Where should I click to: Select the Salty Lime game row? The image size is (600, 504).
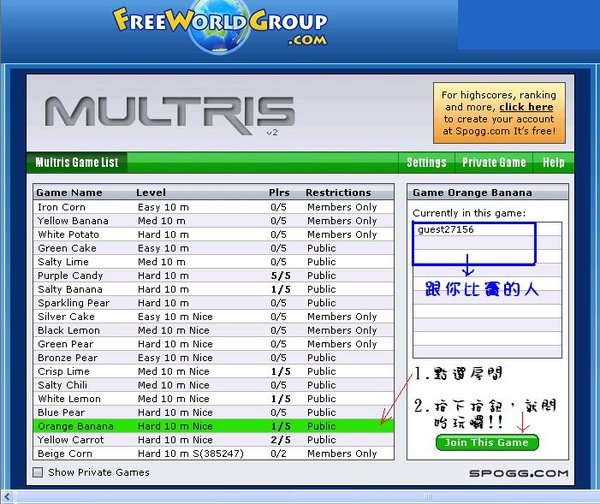tap(214, 262)
